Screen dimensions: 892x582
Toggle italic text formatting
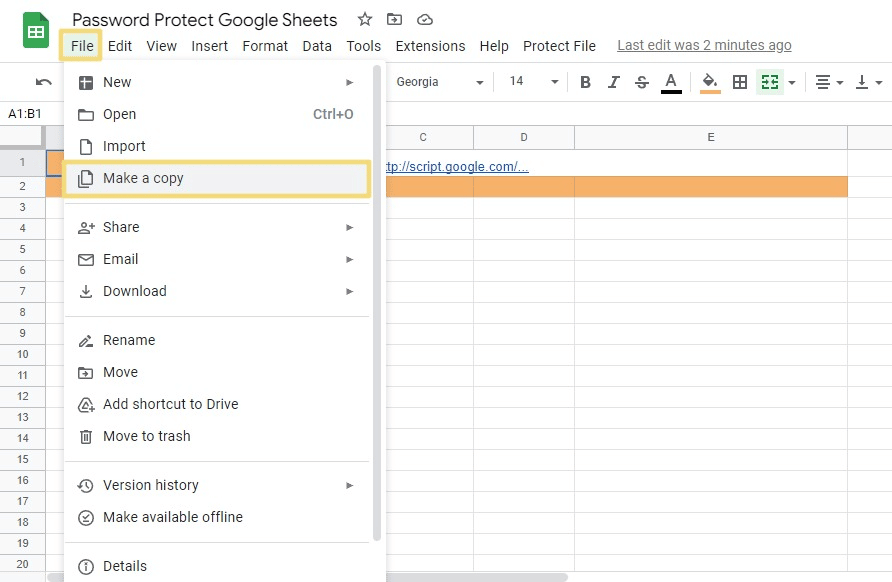pyautogui.click(x=614, y=82)
